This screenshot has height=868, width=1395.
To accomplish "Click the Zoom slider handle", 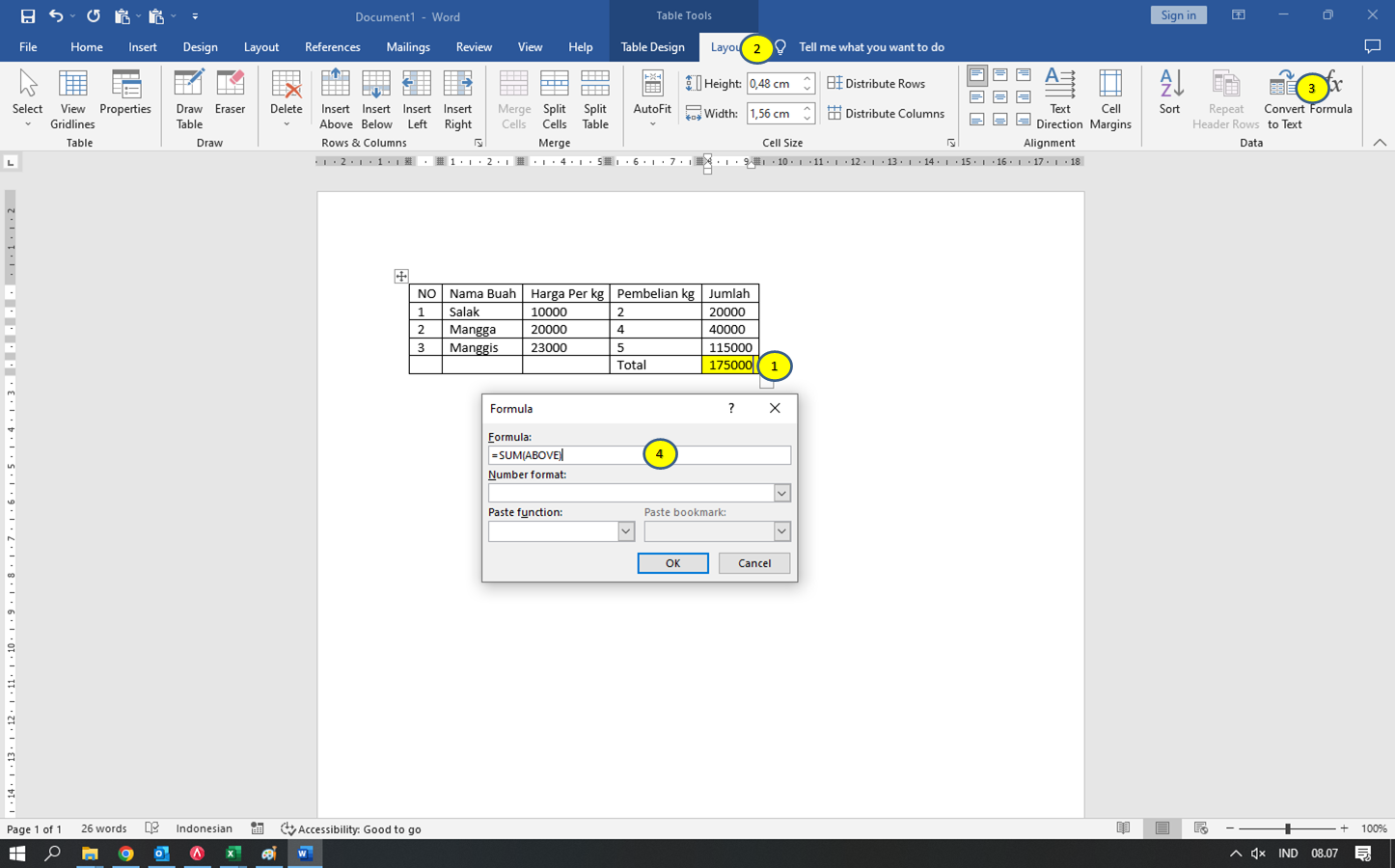I will pos(1287,829).
